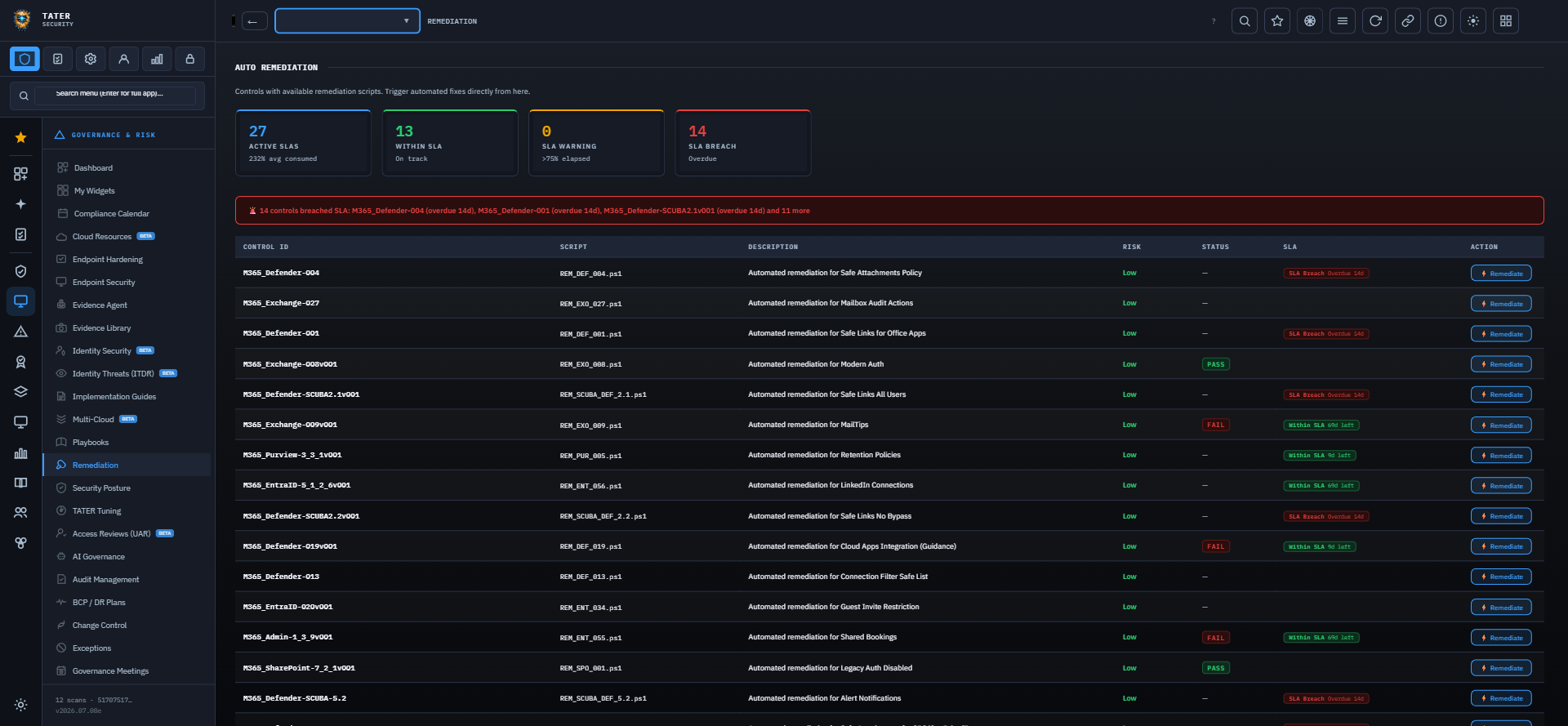Open Evidence Library menu item
The width and height of the screenshot is (1568, 726).
point(127,327)
